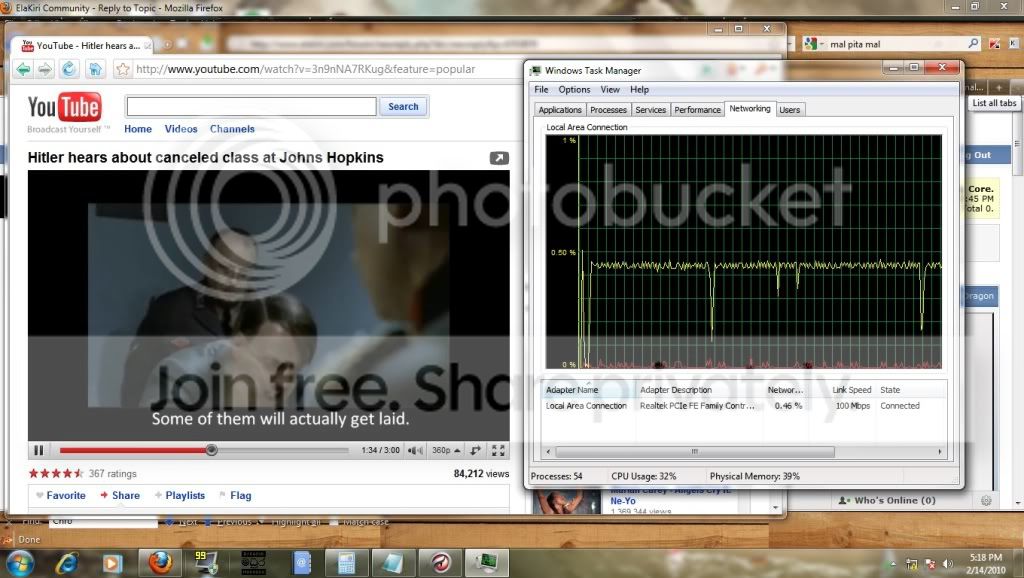This screenshot has height=578, width=1024.
Task: Mute the YouTube player volume
Action: pos(415,450)
